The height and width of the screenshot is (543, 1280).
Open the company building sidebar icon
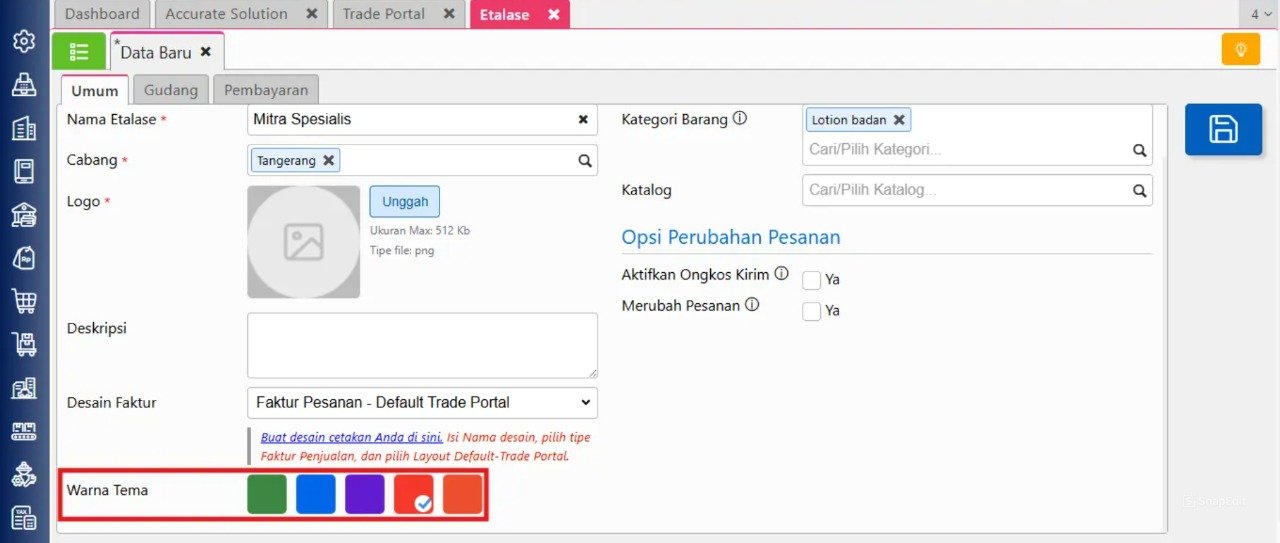click(x=24, y=128)
